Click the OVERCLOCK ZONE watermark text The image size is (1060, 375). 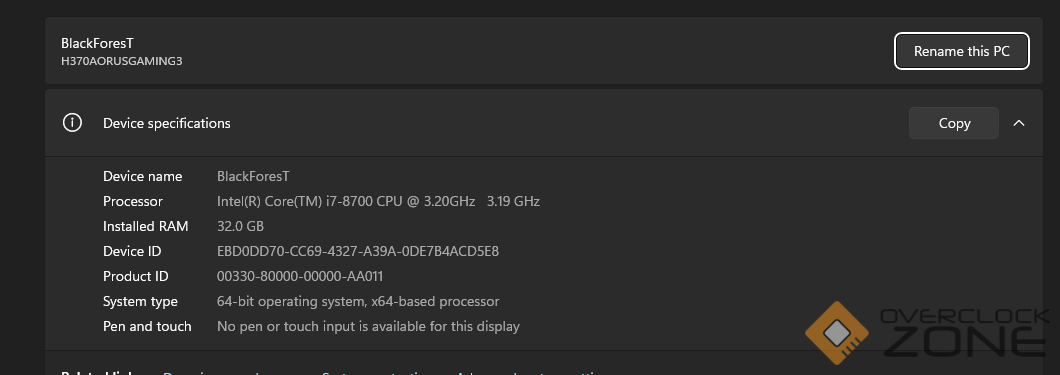pos(964,332)
